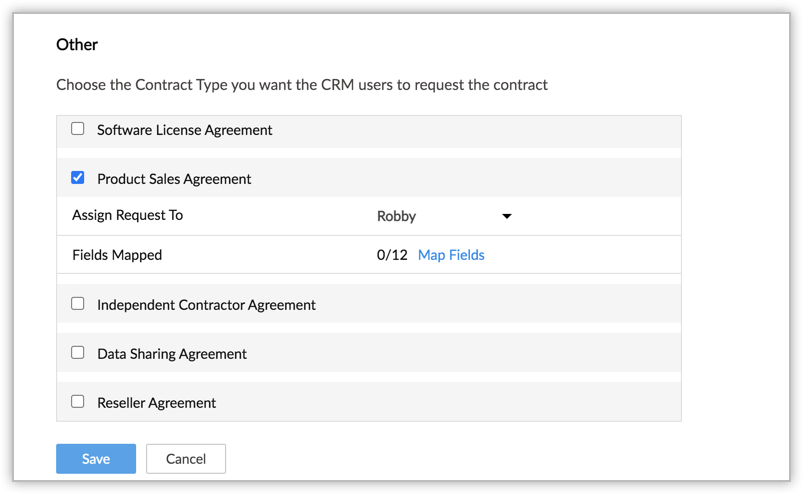Click the Choose the Contract Type description

pos(302,85)
